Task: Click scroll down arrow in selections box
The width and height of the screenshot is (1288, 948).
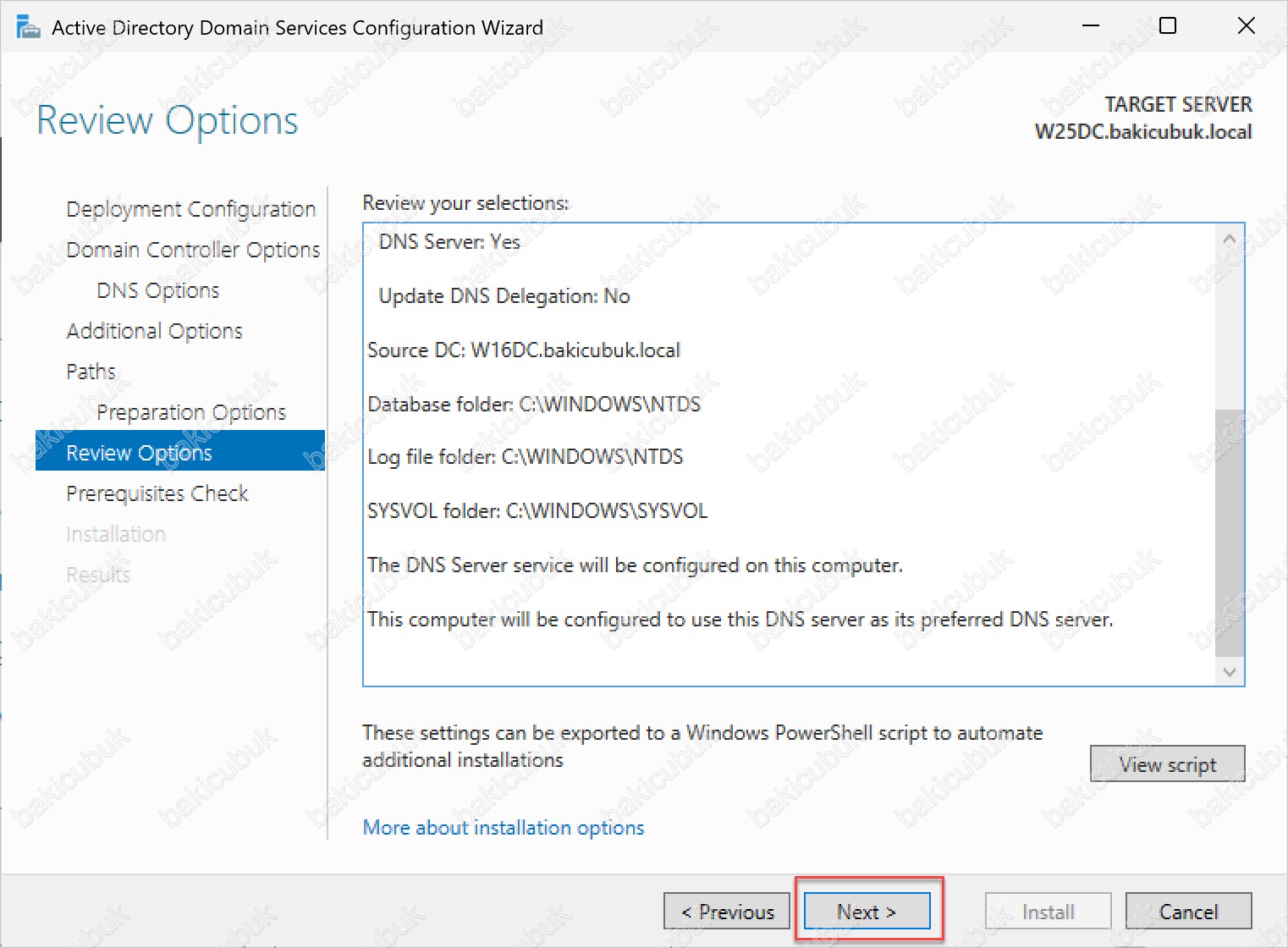Action: click(x=1230, y=672)
